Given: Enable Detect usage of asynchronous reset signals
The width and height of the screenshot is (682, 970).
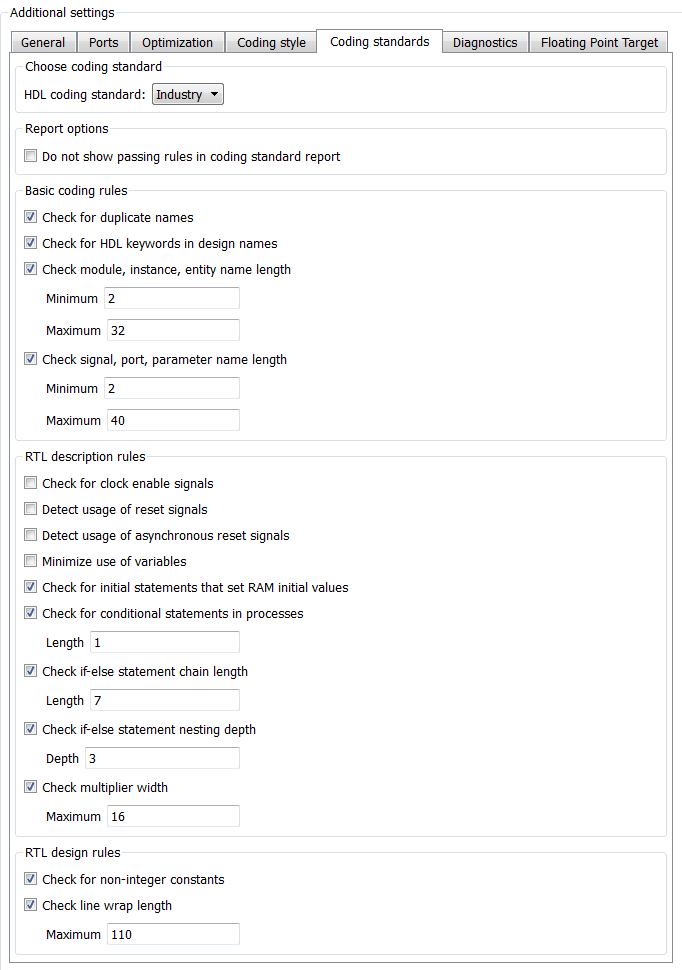Looking at the screenshot, I should [32, 536].
